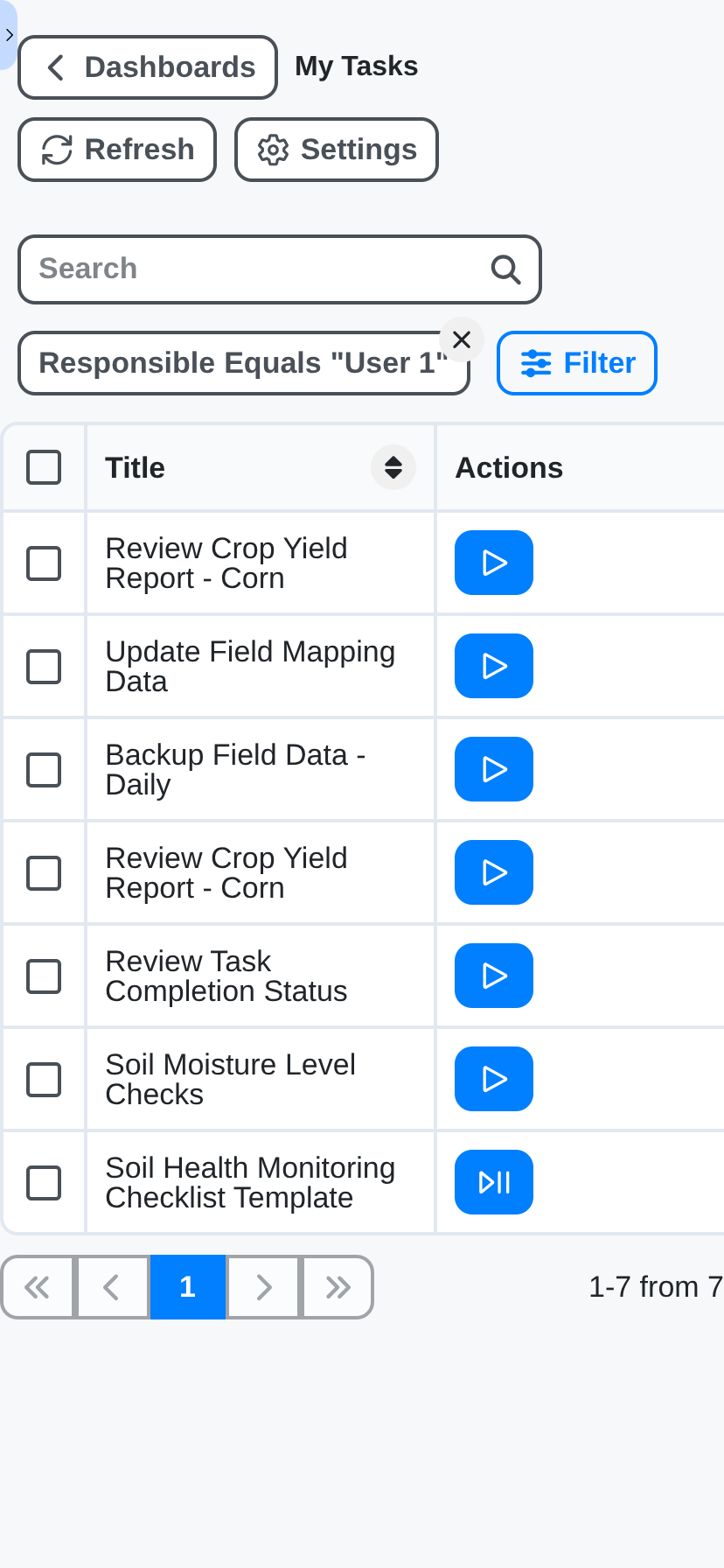Check the "Soil Moisture Level Checks" row checkbox
This screenshot has width=724, height=1568.
pyautogui.click(x=44, y=1079)
